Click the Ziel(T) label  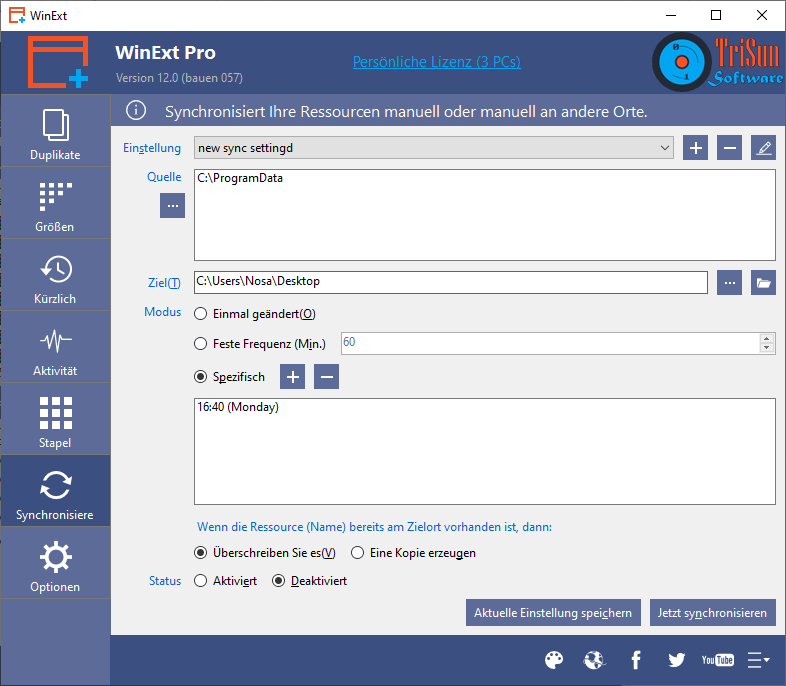point(164,283)
